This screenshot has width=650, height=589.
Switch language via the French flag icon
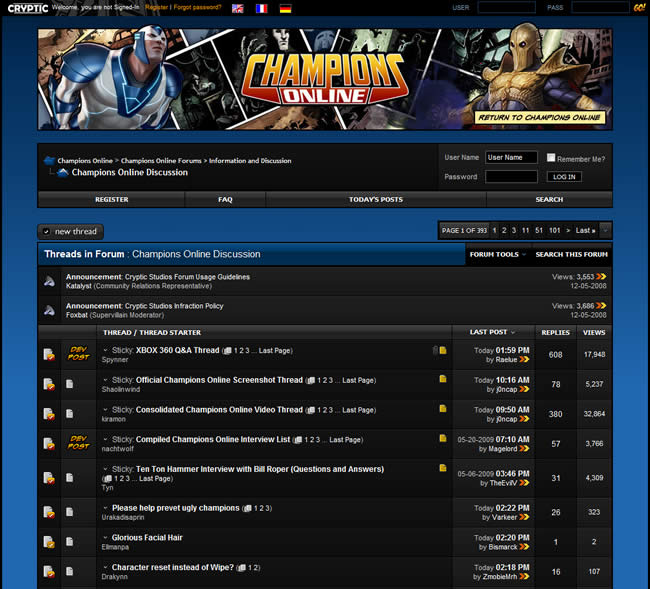click(x=262, y=8)
